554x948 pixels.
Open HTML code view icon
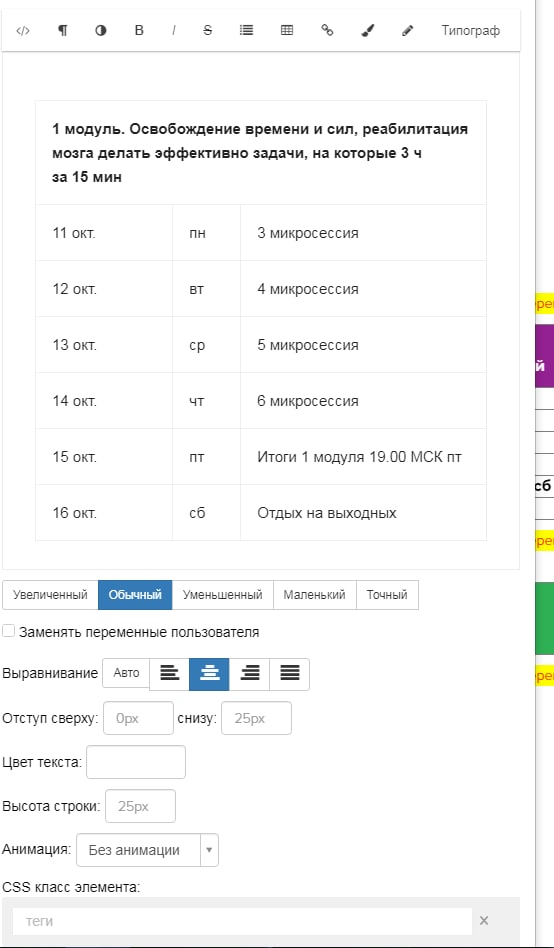(x=22, y=31)
